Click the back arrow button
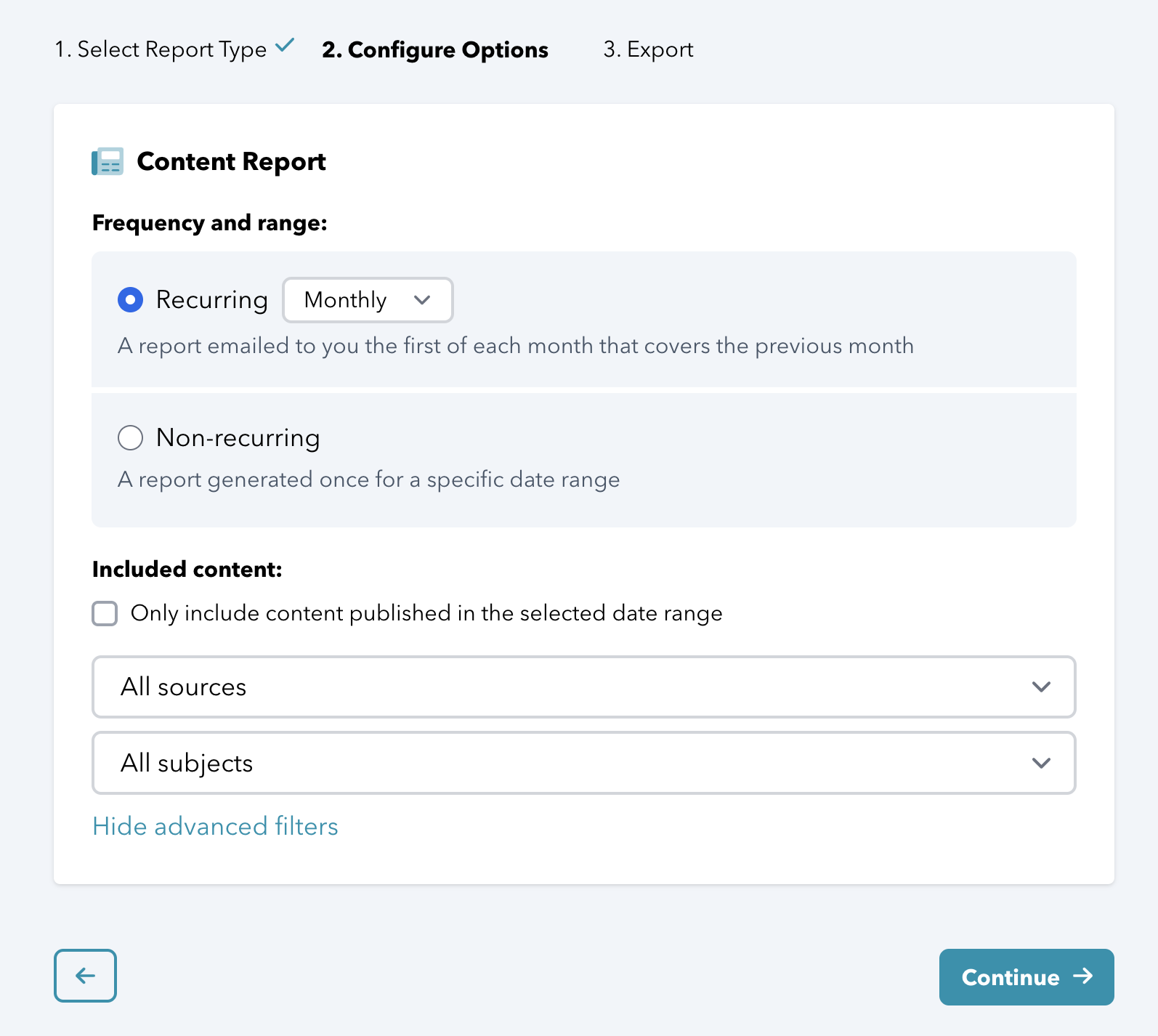This screenshot has width=1158, height=1036. tap(85, 976)
